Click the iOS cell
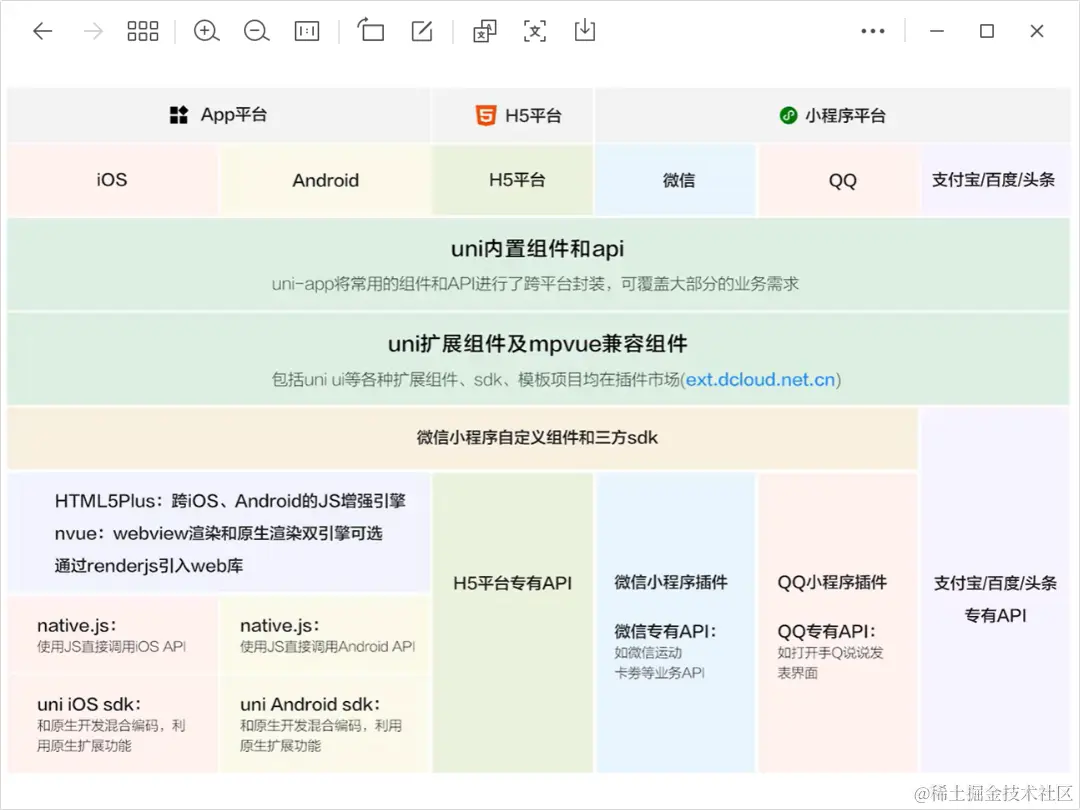 tap(112, 180)
